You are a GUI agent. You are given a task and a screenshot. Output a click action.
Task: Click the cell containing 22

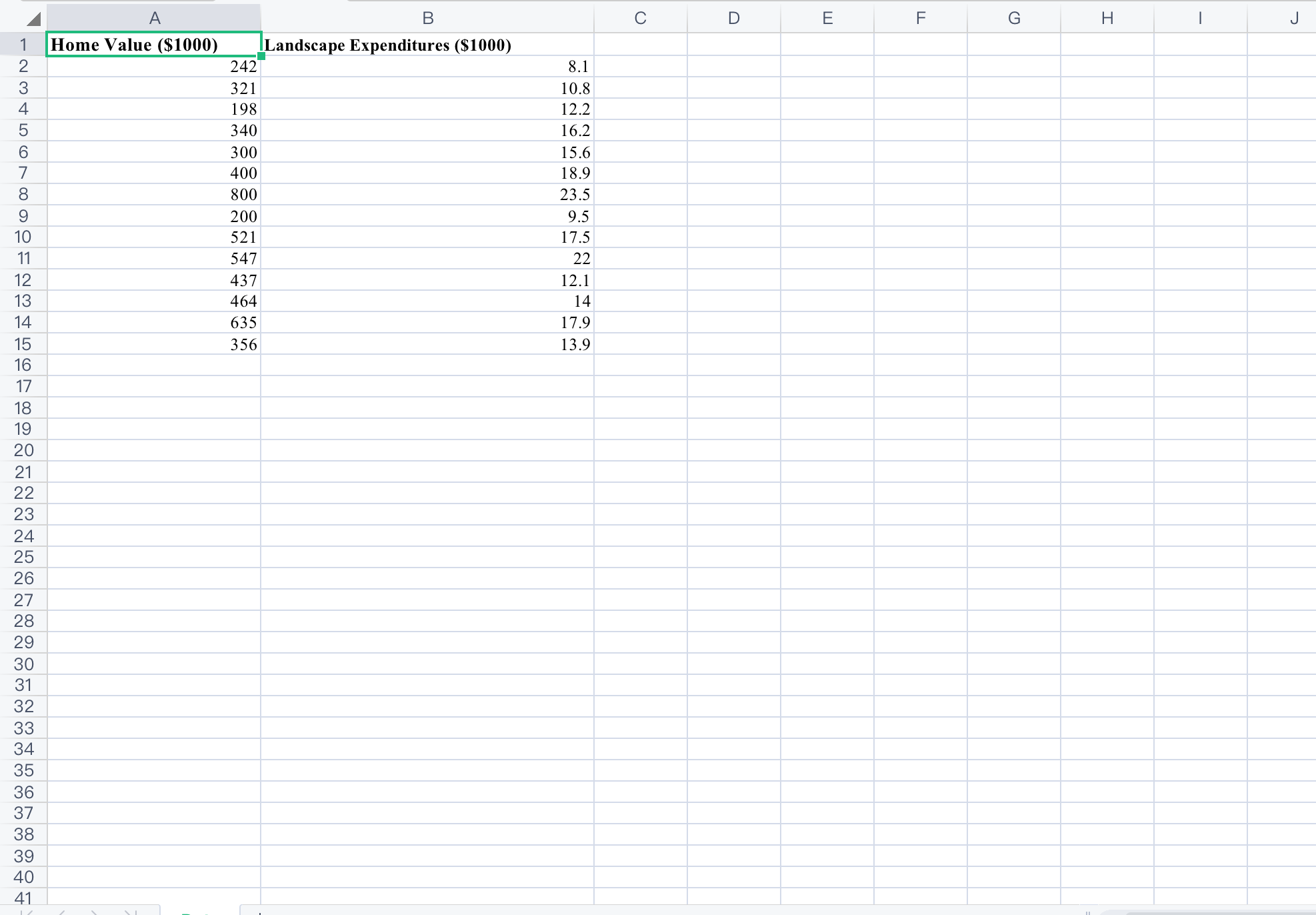(x=427, y=258)
